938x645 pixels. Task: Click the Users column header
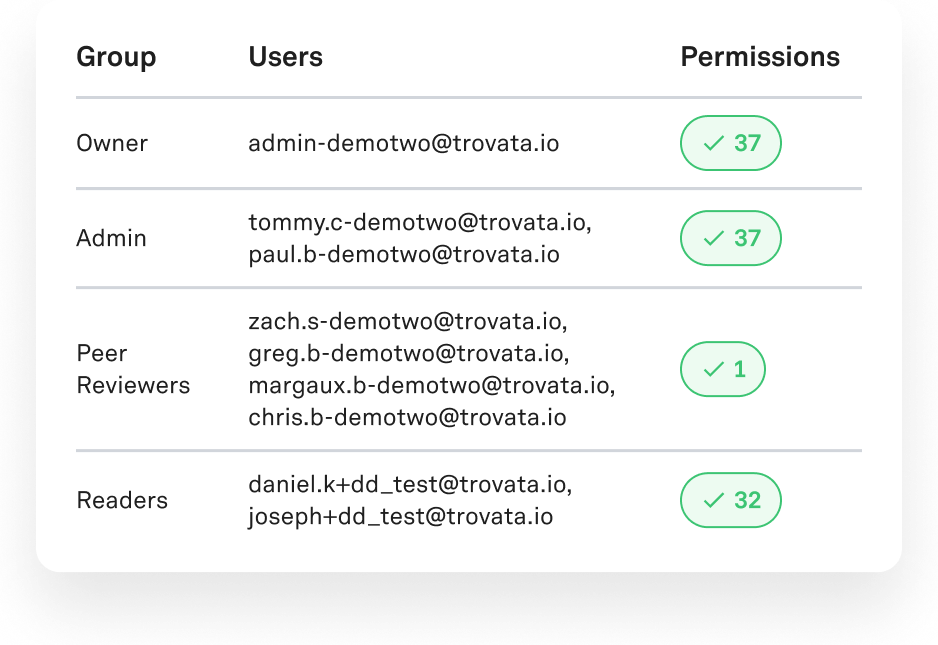click(x=285, y=57)
